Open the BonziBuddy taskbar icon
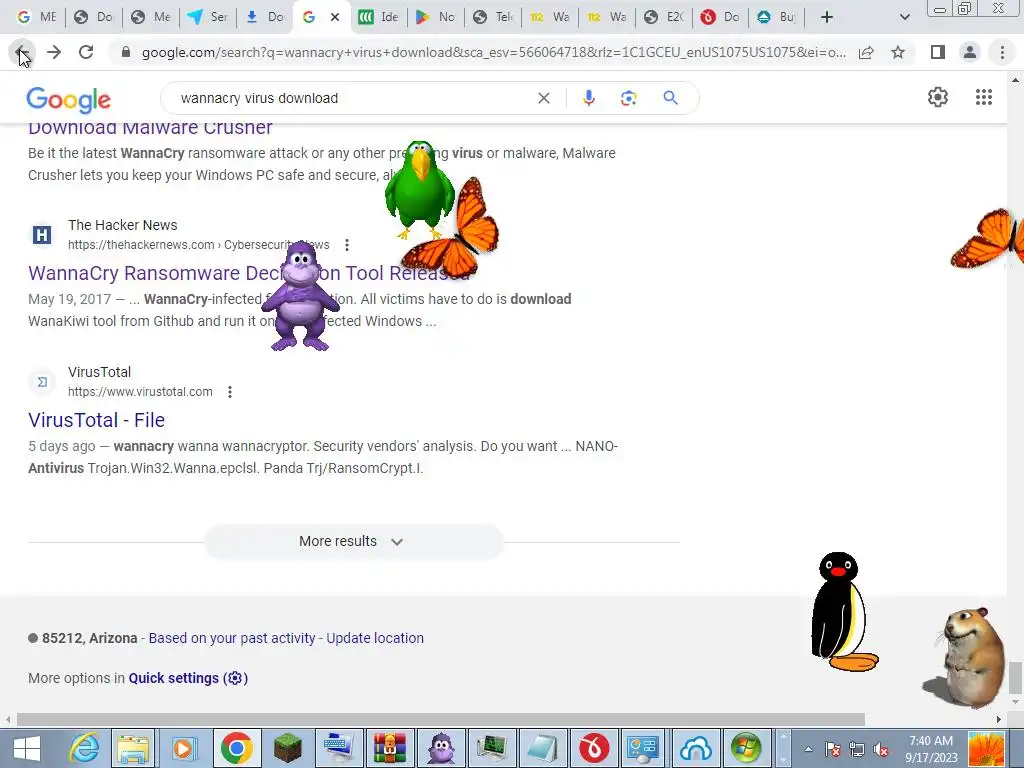Viewport: 1024px width, 768px height. 441,748
